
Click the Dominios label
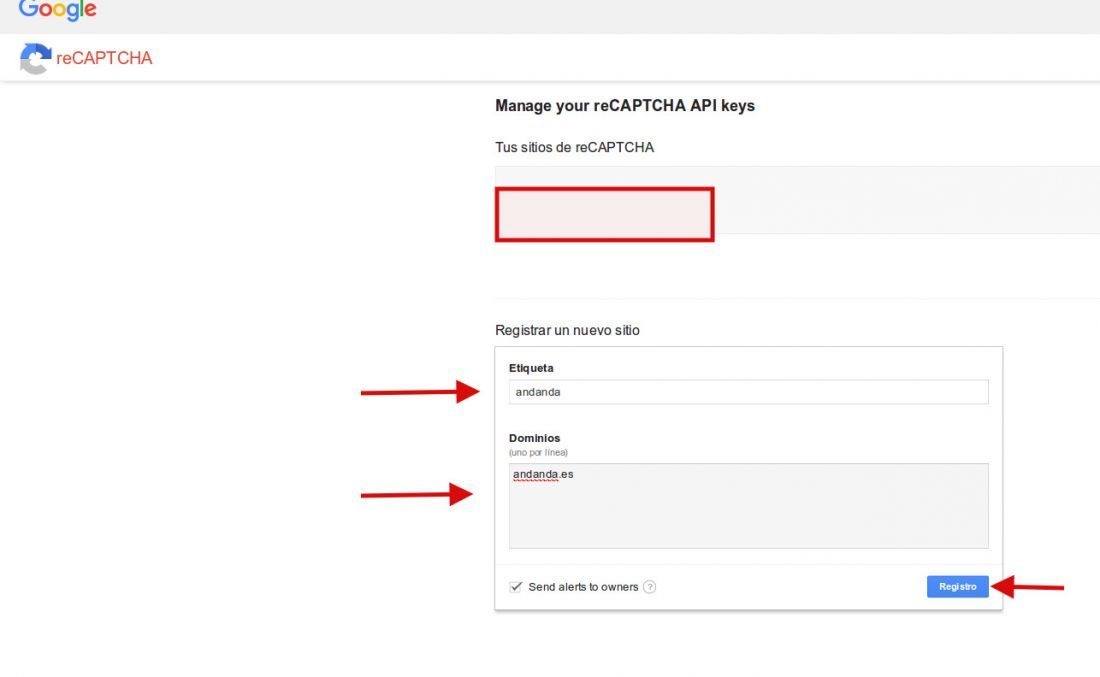click(x=535, y=438)
